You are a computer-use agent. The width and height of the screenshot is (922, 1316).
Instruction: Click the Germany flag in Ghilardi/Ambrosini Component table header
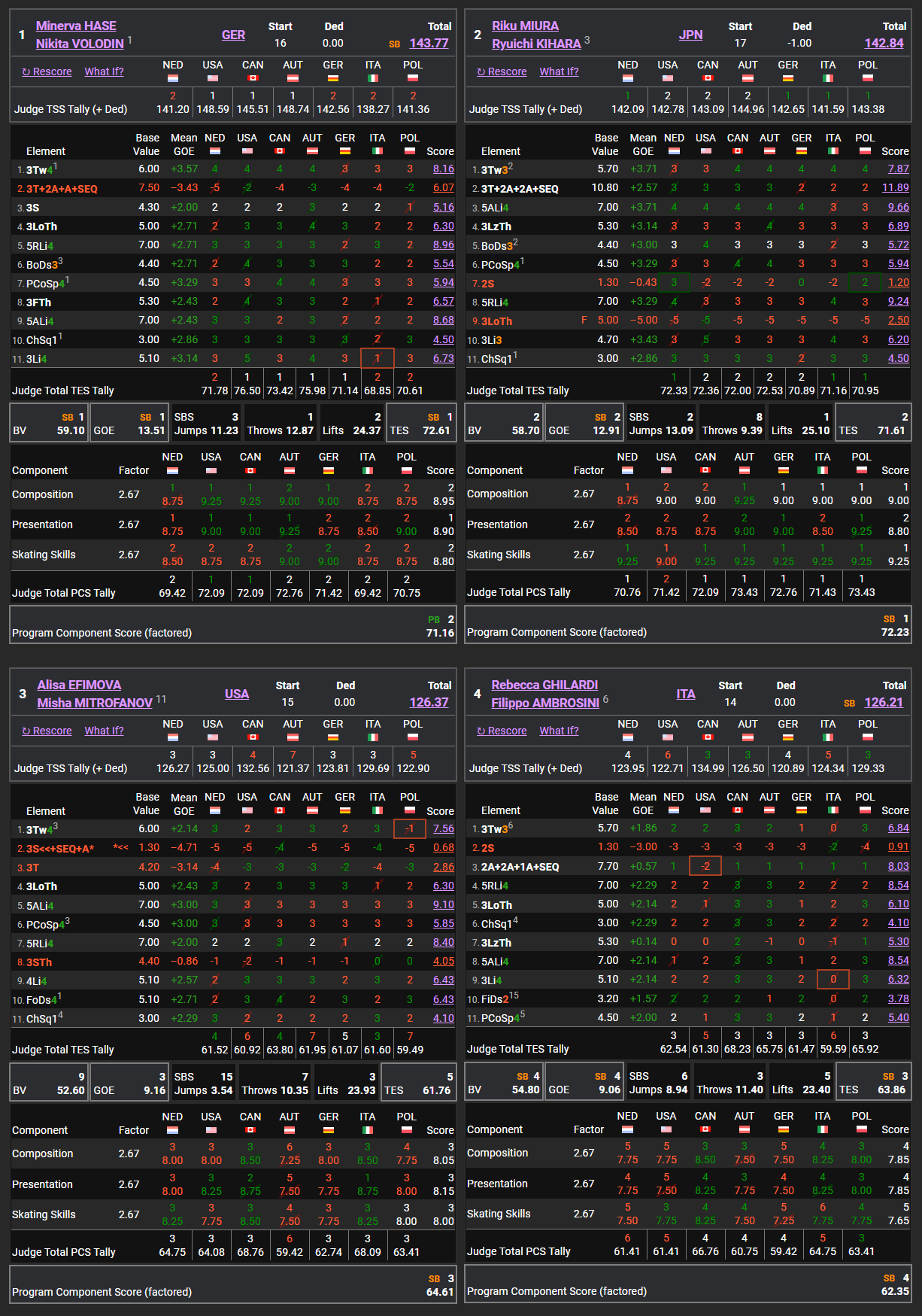coord(784,1129)
